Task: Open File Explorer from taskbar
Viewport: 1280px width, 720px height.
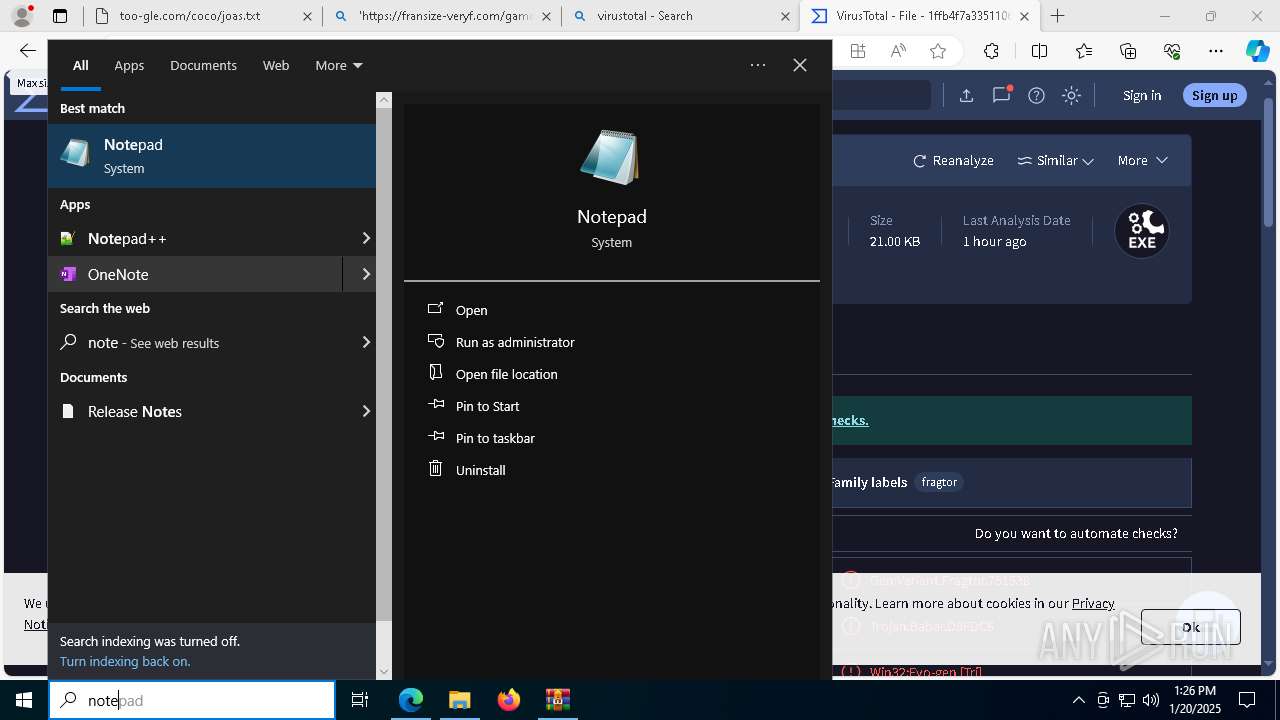Action: coord(459,700)
